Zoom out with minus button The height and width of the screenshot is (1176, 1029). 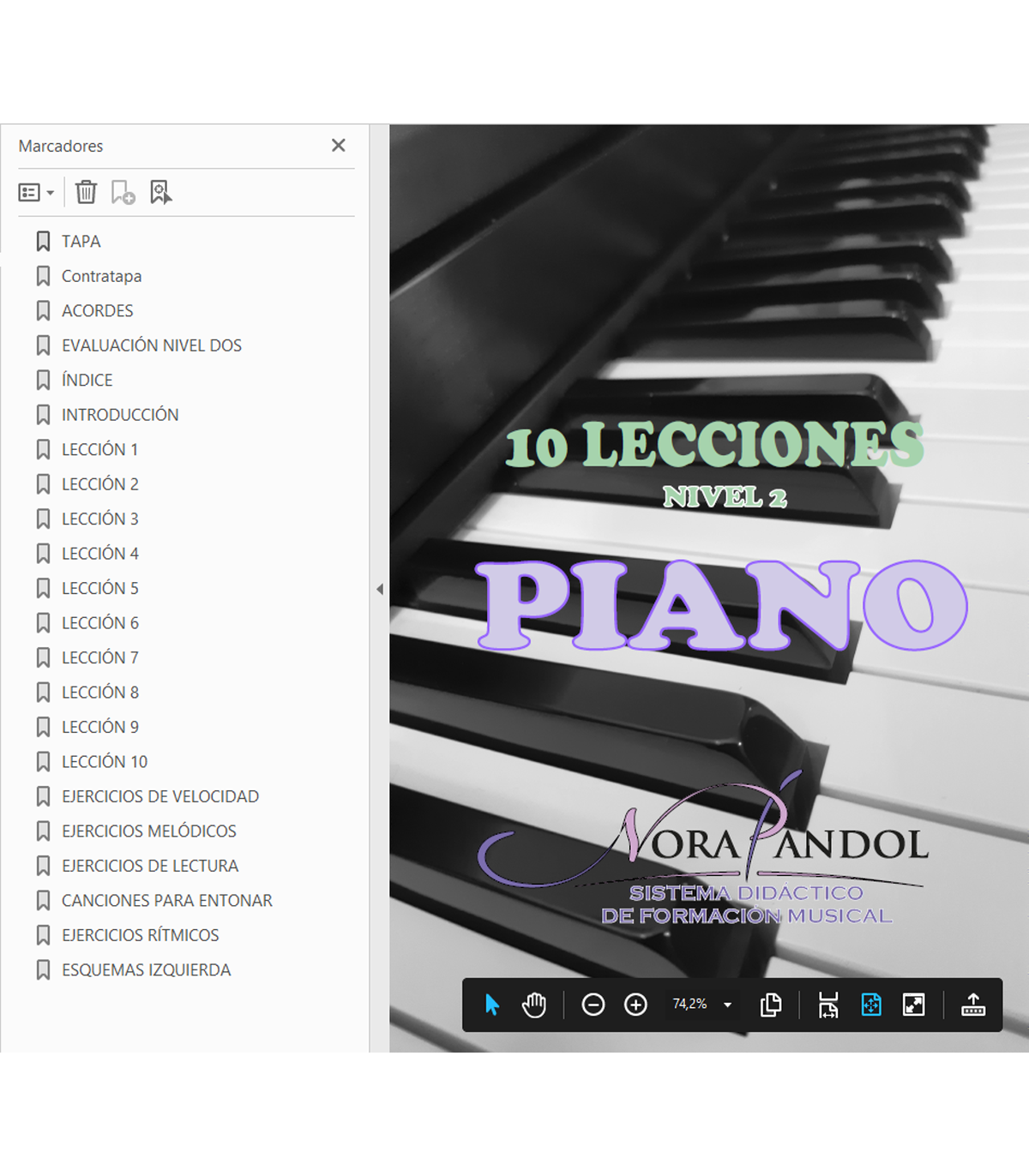[593, 1005]
